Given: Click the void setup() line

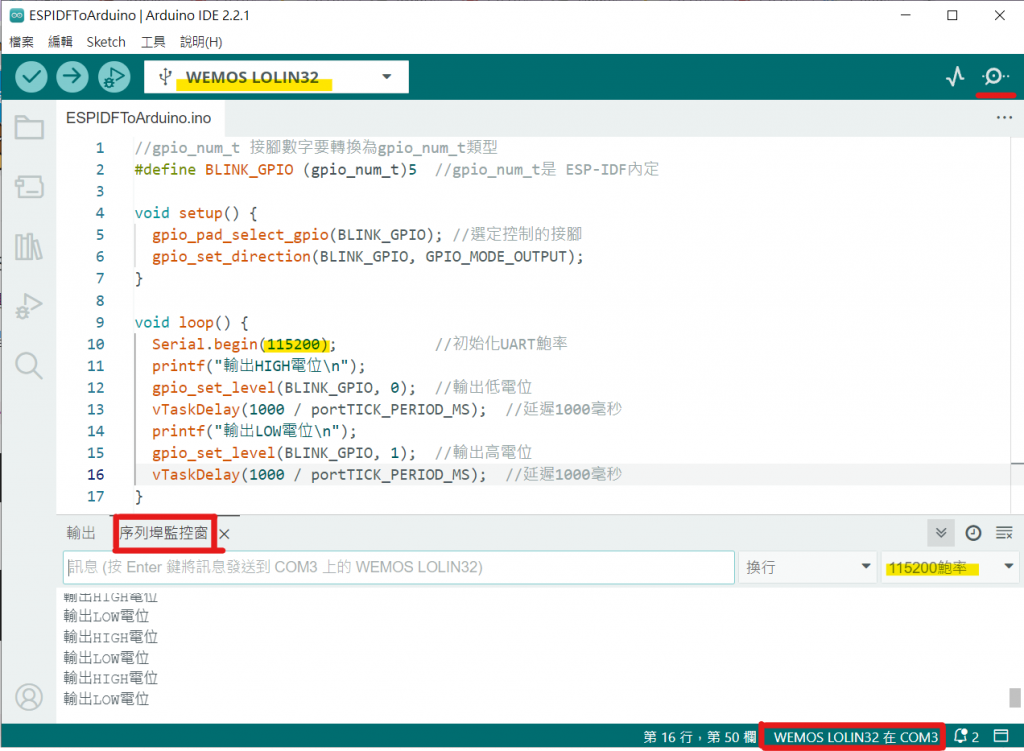Looking at the screenshot, I should coord(196,214).
